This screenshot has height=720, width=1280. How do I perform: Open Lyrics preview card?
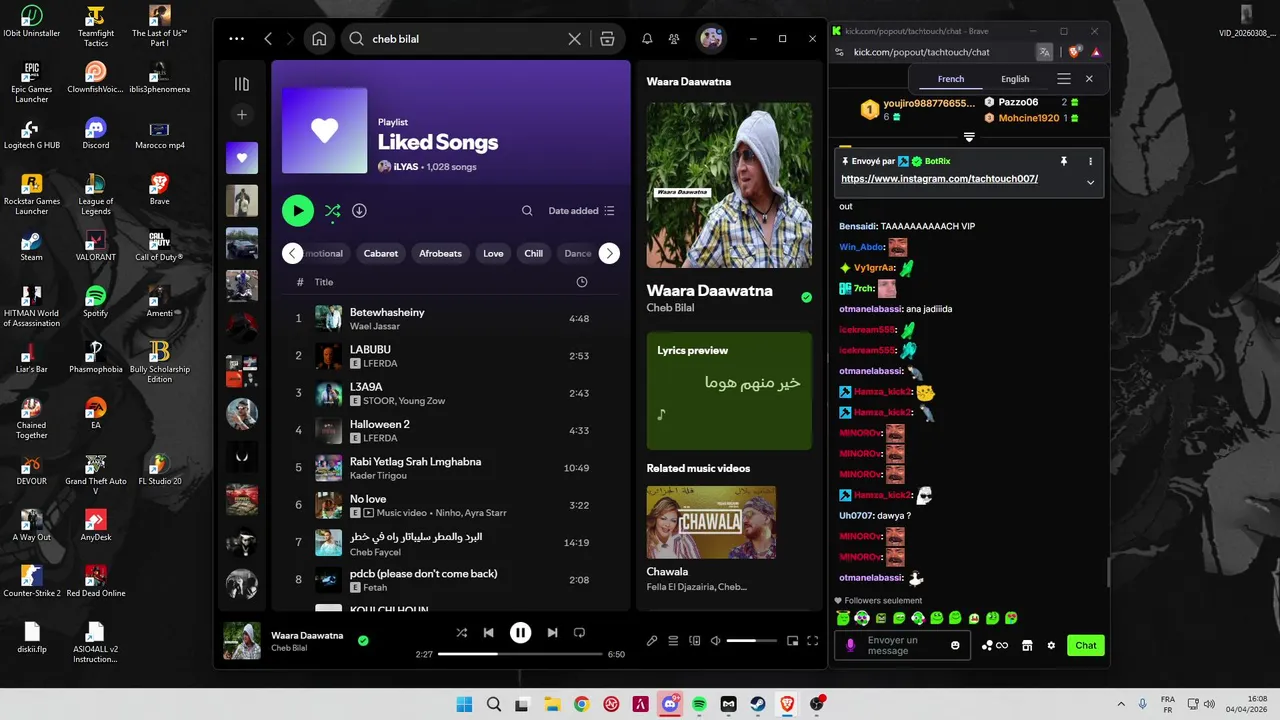point(729,391)
